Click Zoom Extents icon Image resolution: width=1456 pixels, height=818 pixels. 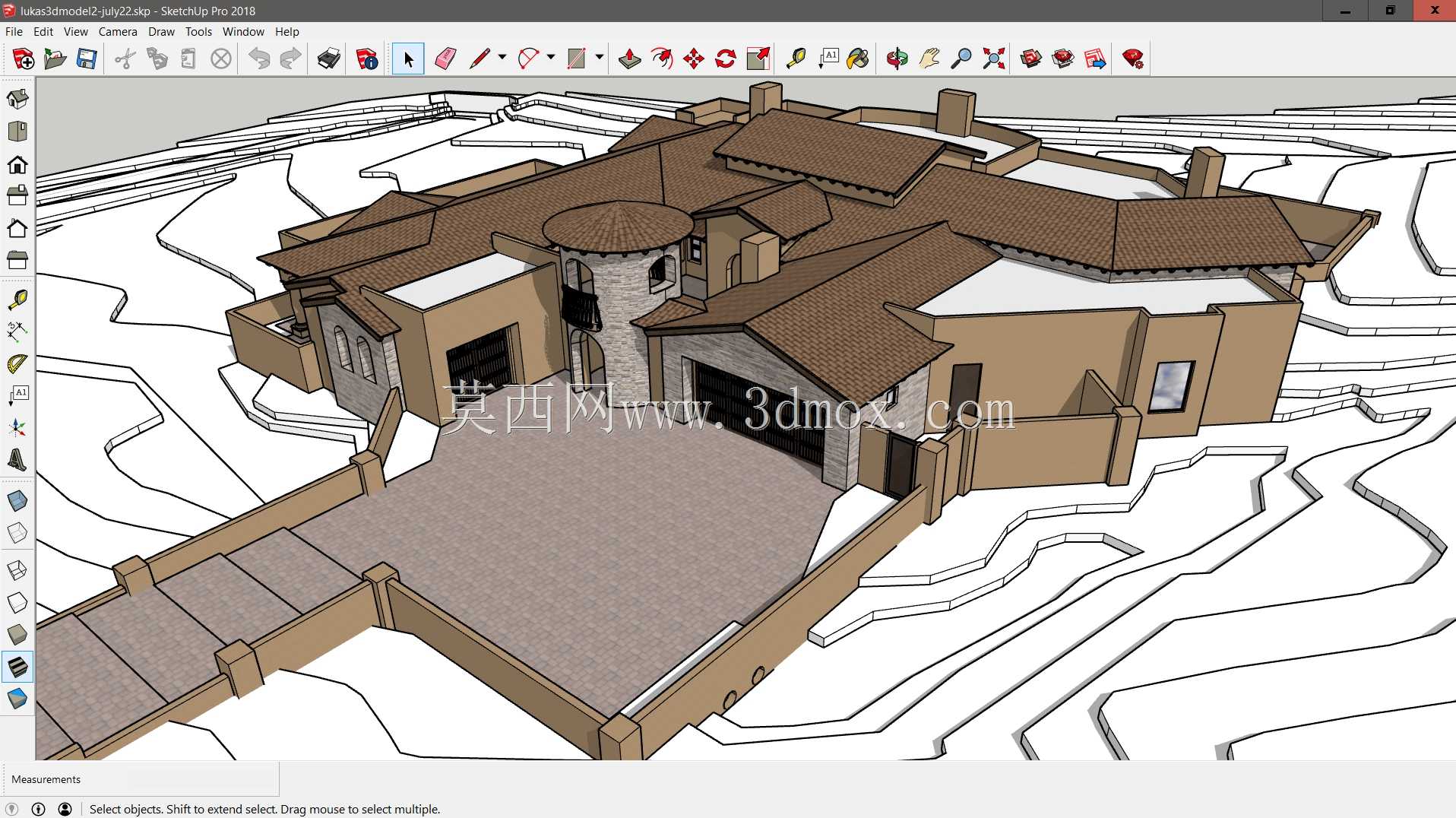pyautogui.click(x=993, y=59)
